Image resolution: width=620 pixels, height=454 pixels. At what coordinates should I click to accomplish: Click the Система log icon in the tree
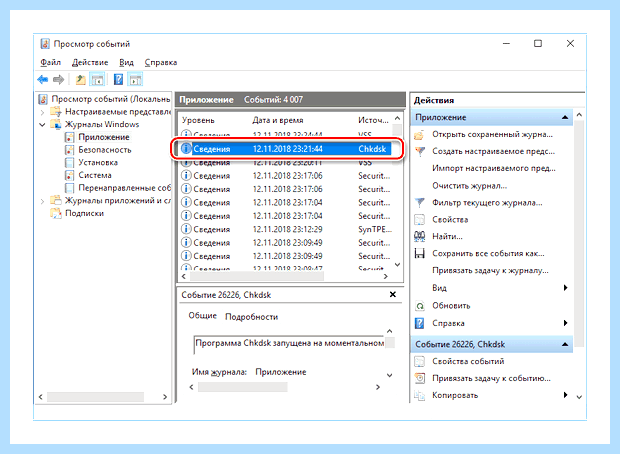point(69,175)
